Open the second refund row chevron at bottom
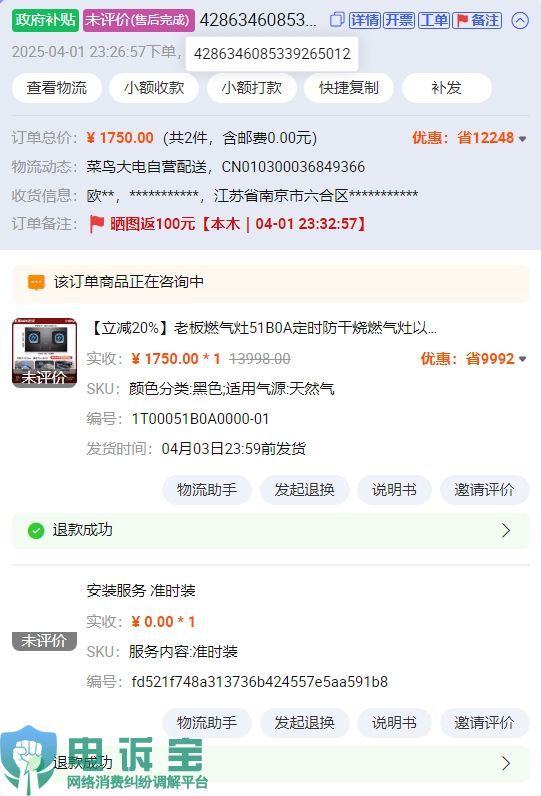This screenshot has height=796, width=541. point(506,763)
